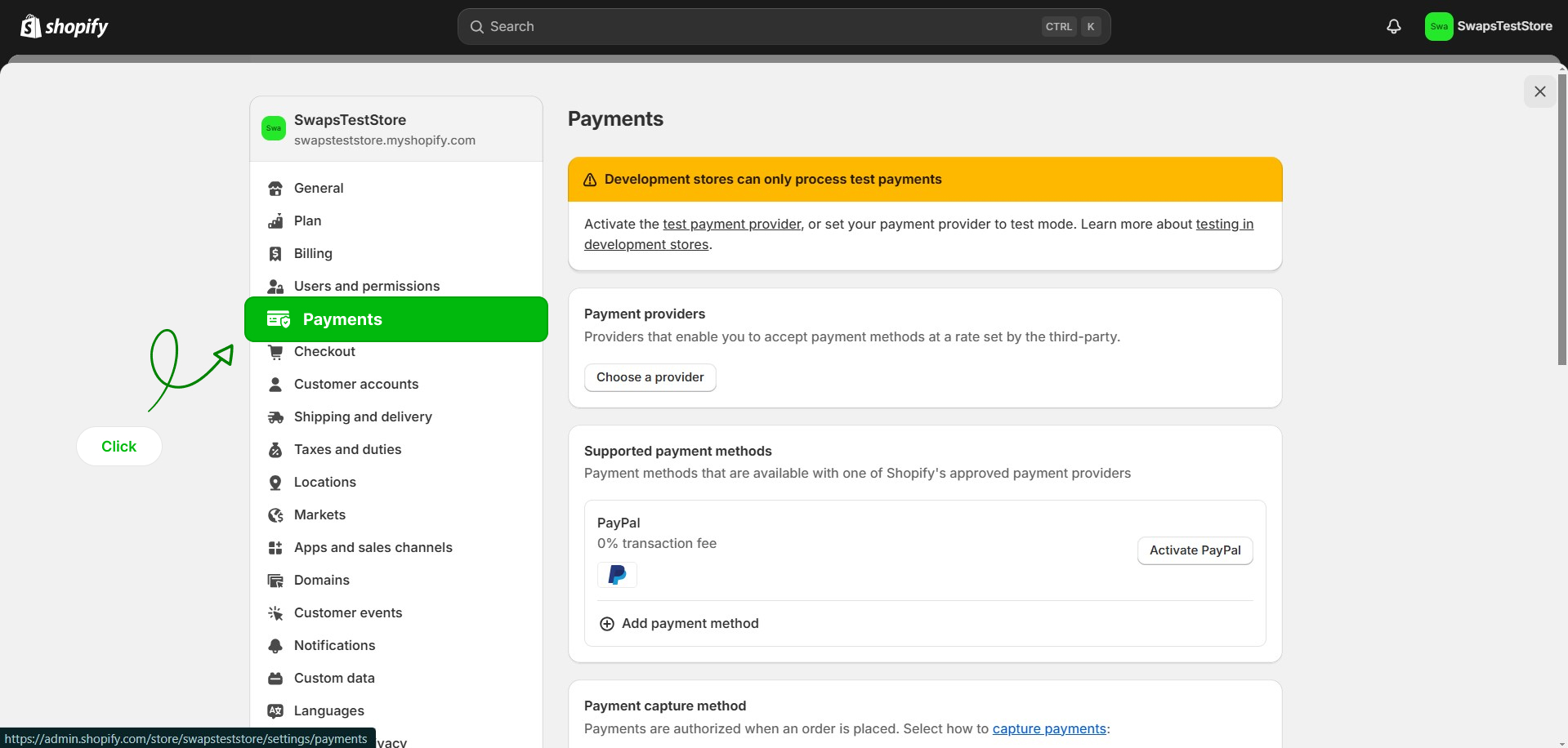This screenshot has height=748, width=1568.
Task: Follow the capture payments link
Action: coord(1049,728)
